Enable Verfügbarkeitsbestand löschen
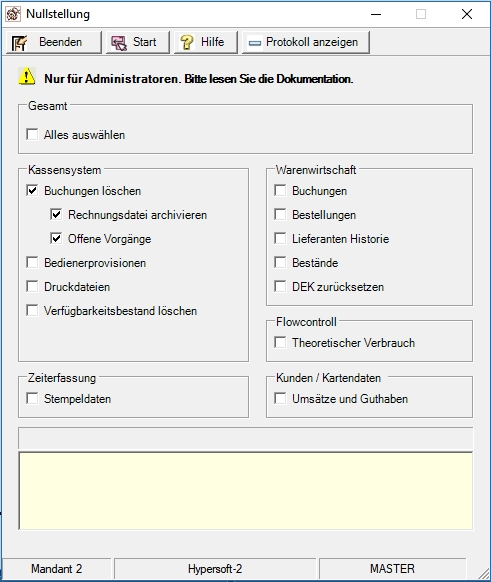491x582 pixels. pyautogui.click(x=32, y=310)
